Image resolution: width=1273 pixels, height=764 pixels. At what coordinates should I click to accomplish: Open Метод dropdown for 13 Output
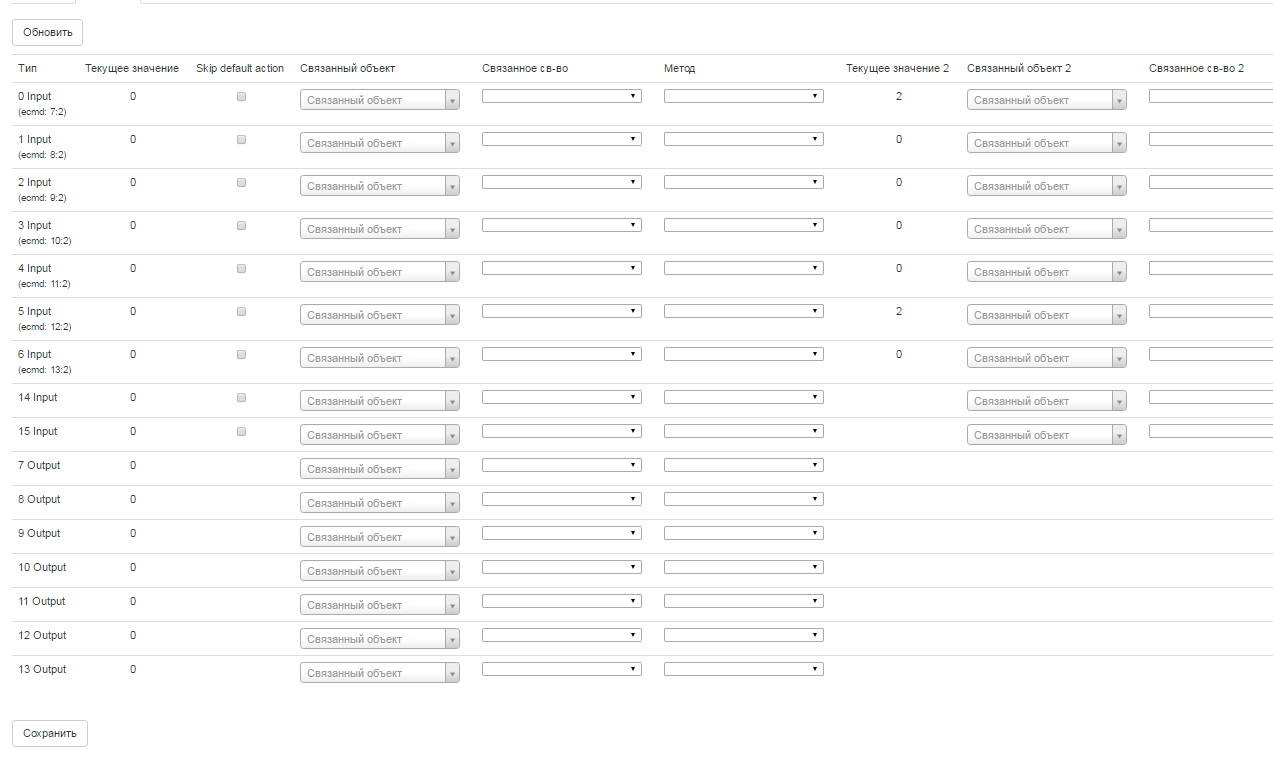point(743,669)
